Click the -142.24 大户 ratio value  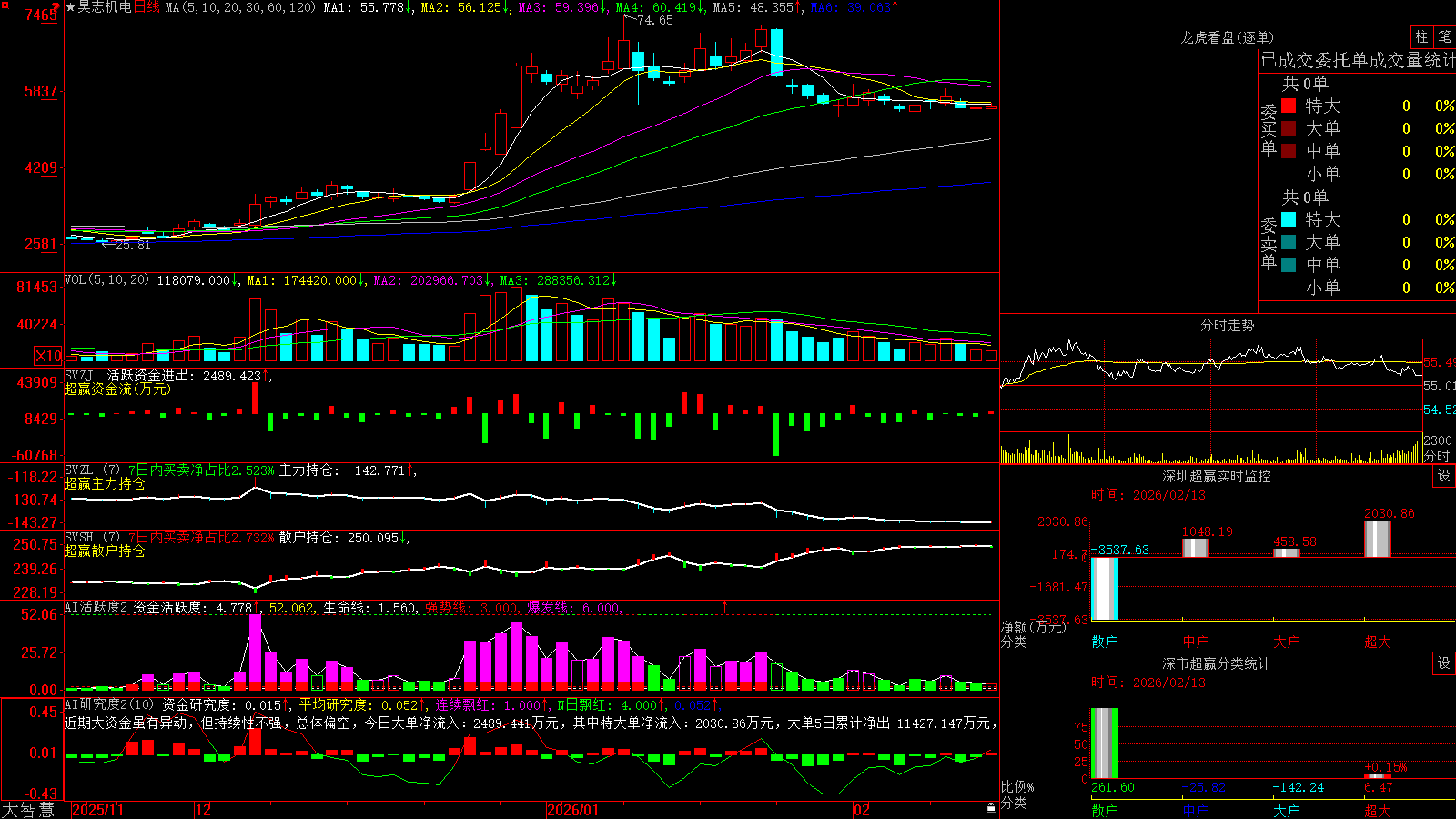(x=1299, y=787)
